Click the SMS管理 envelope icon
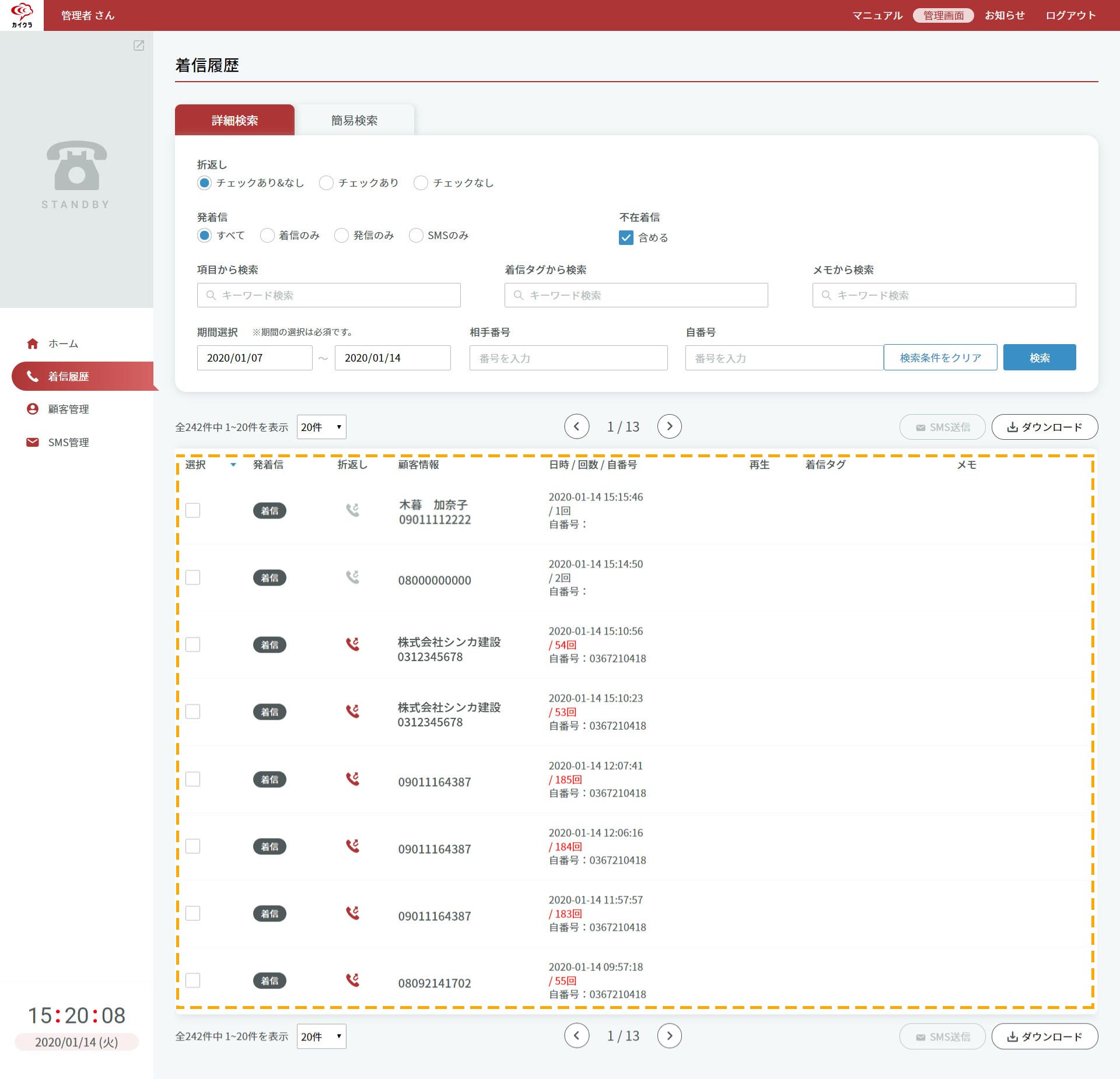Viewport: 1120px width, 1079px height. point(33,442)
